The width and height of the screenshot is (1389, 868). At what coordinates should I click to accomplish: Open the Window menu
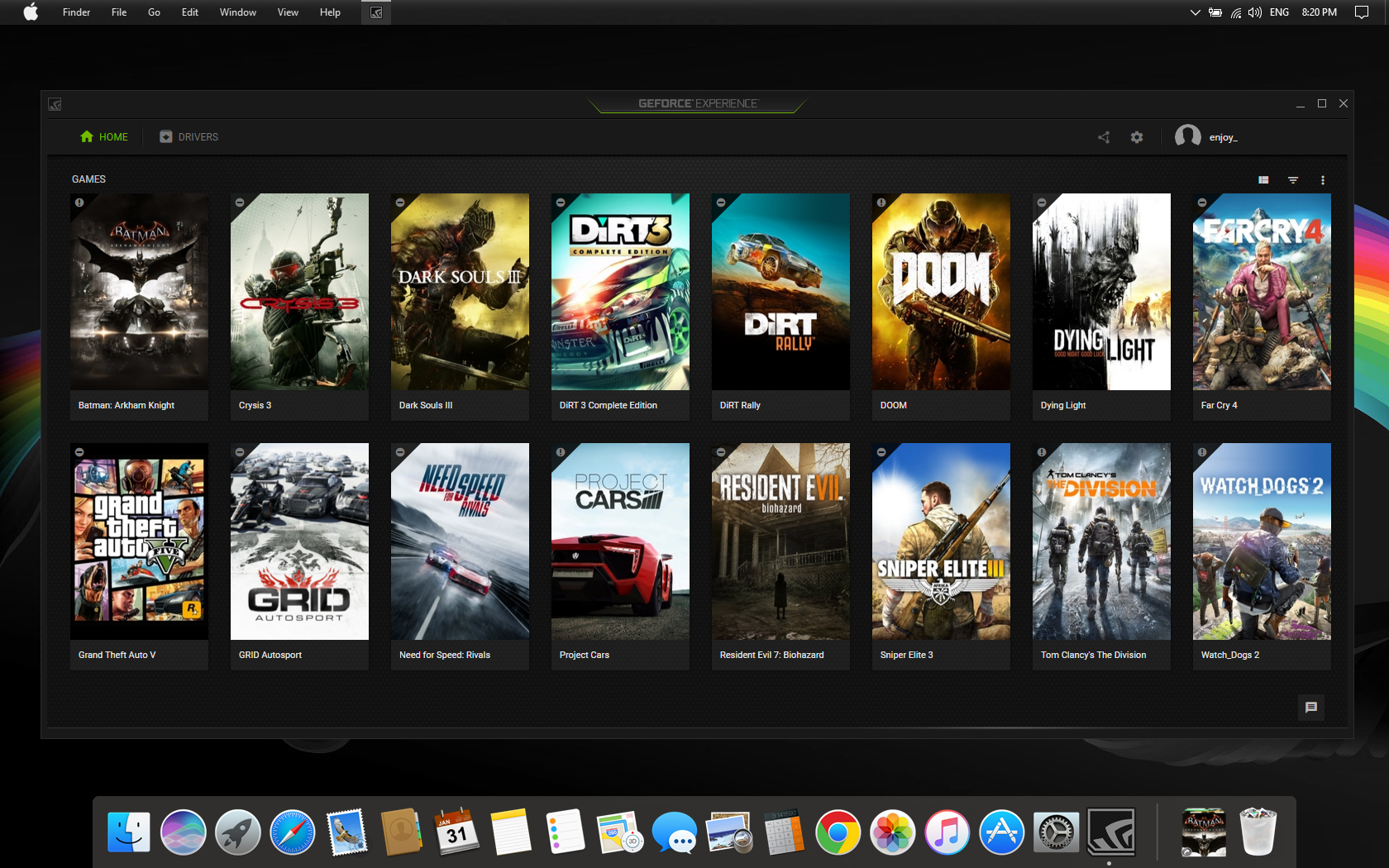click(x=238, y=12)
